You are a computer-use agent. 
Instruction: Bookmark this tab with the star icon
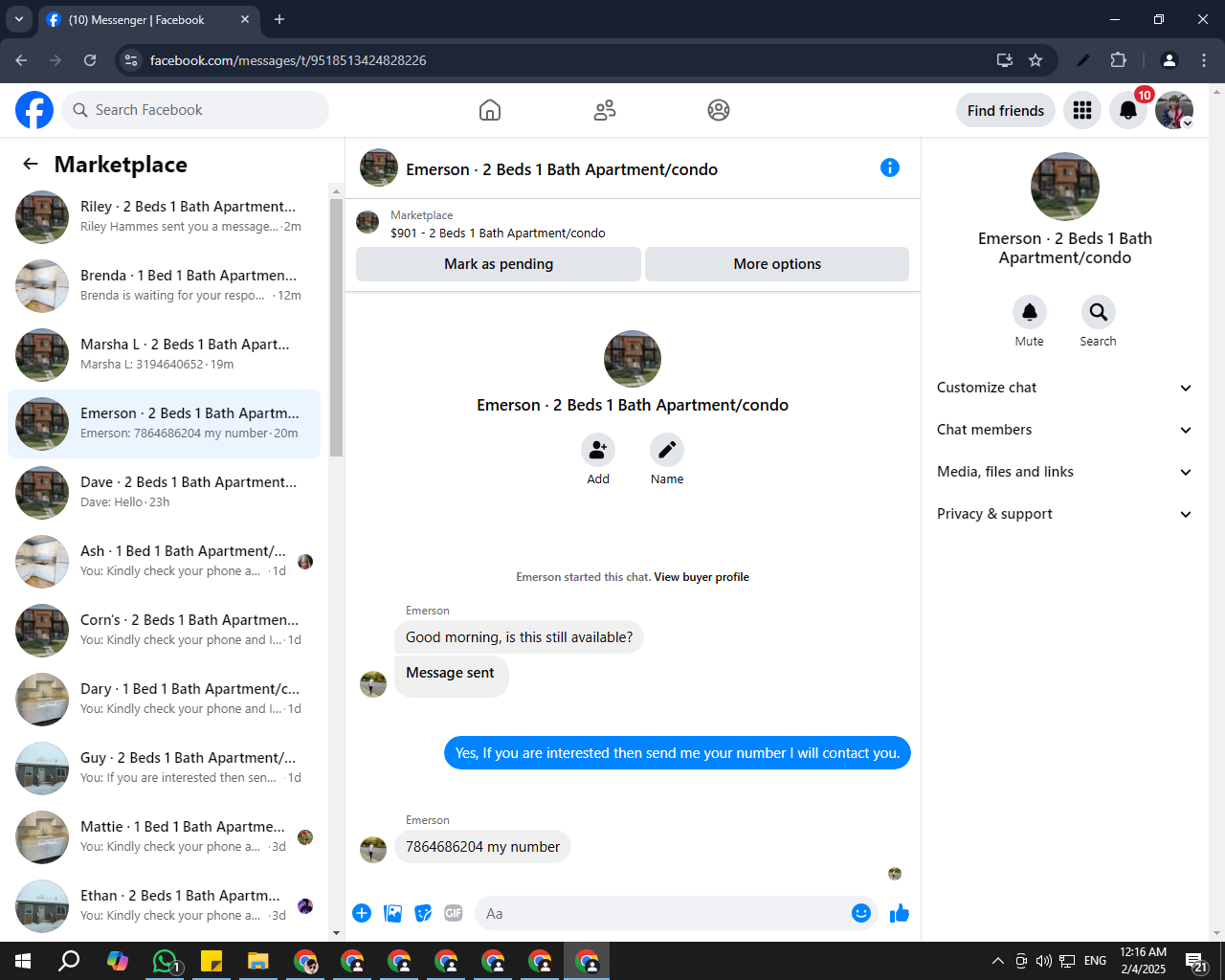1036,60
